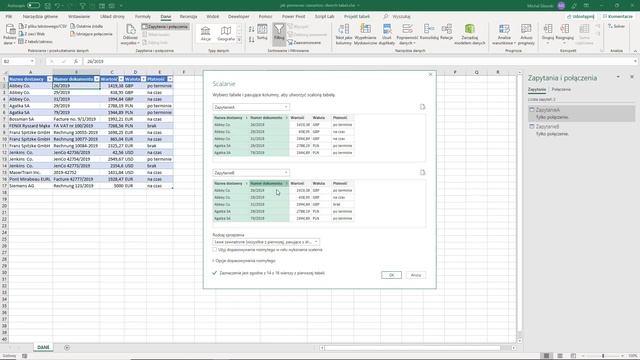Open Płatność column filter dropdown in sheet

170,79
